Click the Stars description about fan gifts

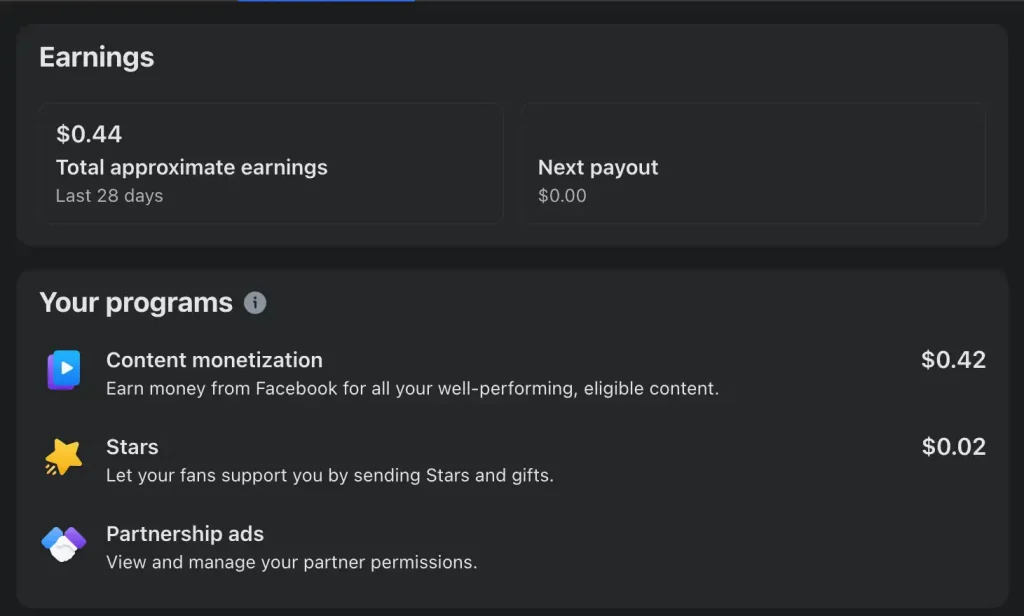tap(329, 475)
